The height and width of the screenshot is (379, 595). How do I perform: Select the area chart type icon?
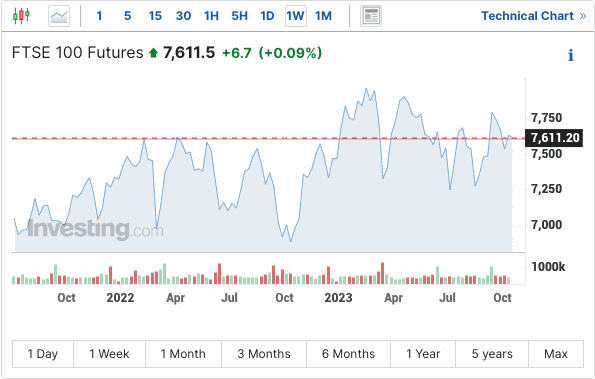(x=59, y=16)
